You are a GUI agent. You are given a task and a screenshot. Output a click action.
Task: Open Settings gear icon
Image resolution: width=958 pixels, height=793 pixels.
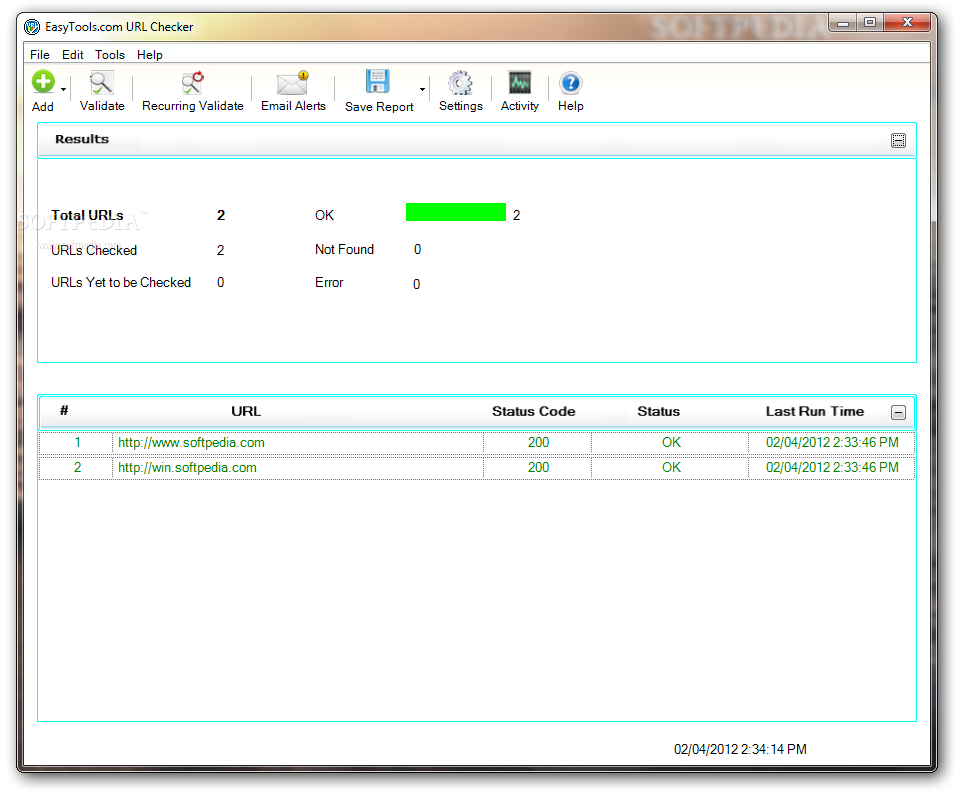point(460,83)
